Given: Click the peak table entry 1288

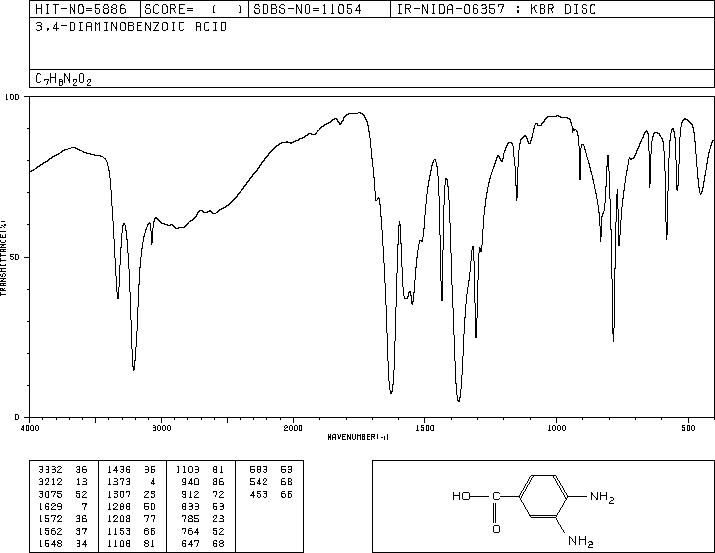Looking at the screenshot, I should click(119, 506).
